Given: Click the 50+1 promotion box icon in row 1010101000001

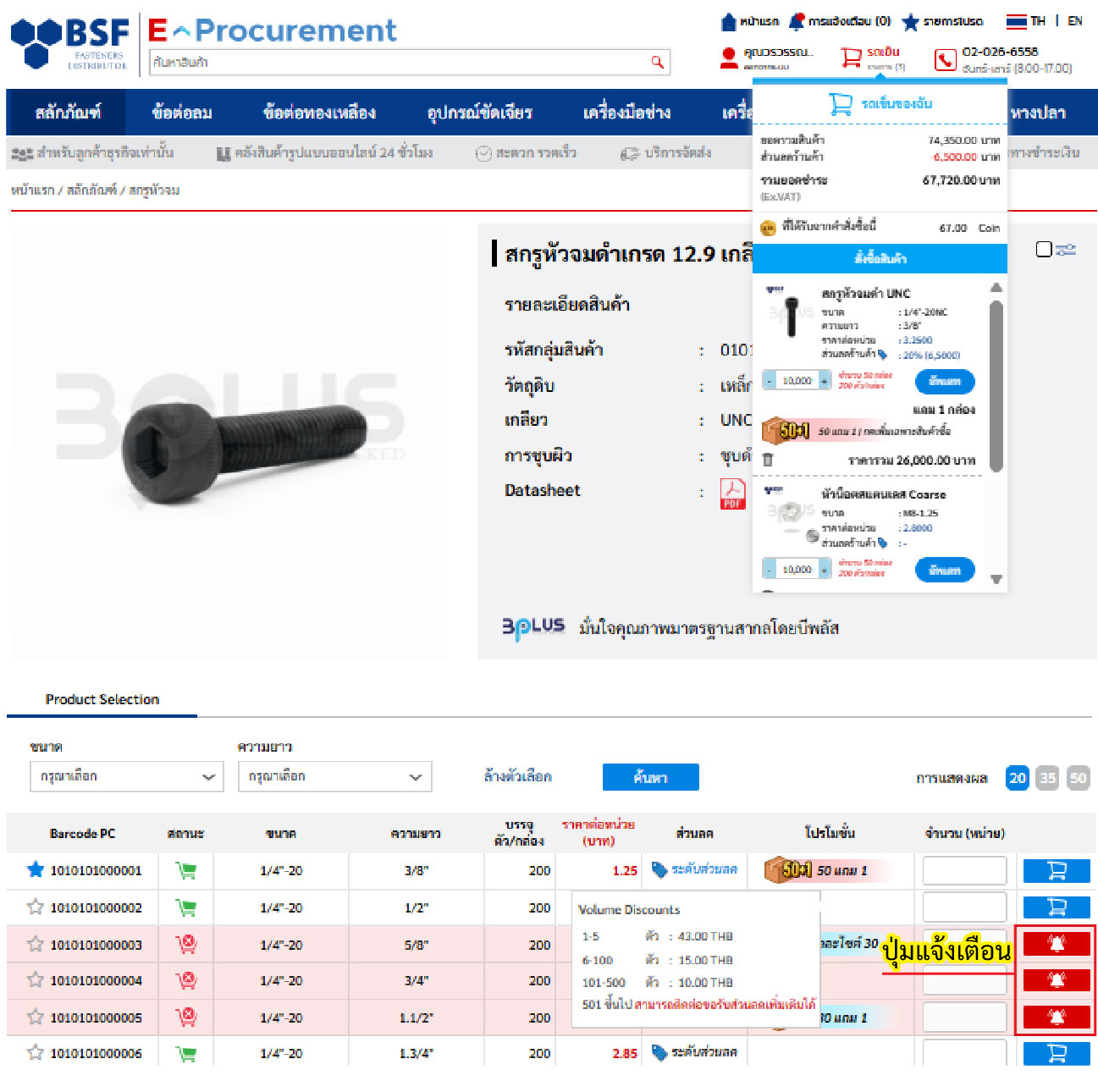Looking at the screenshot, I should pyautogui.click(x=787, y=869).
